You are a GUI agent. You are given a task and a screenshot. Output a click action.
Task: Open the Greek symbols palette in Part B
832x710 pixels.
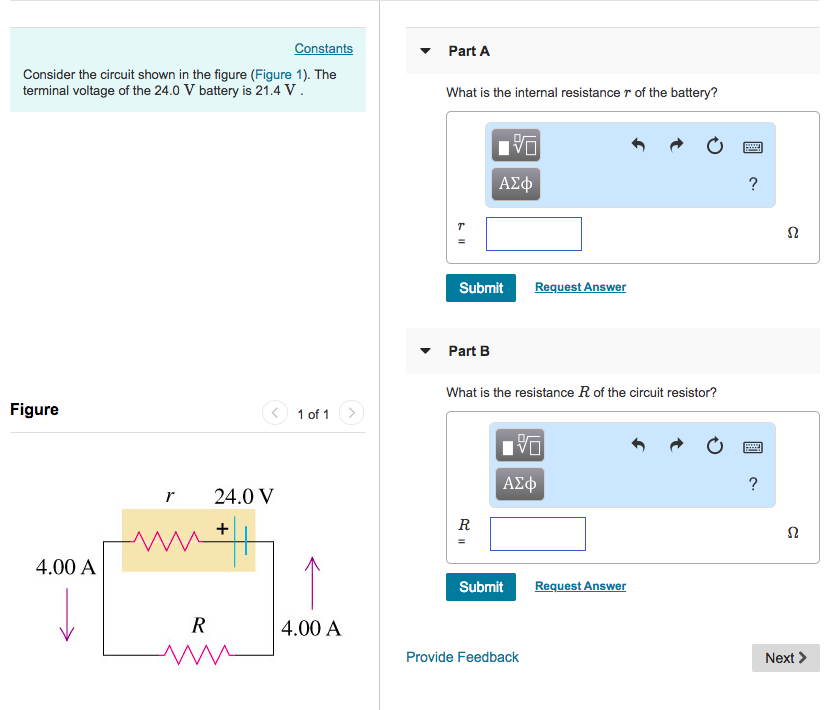click(x=519, y=484)
